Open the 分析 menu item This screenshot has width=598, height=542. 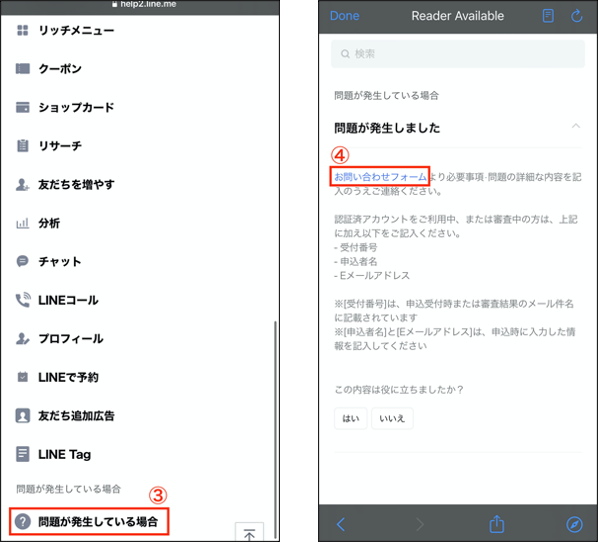tap(49, 223)
